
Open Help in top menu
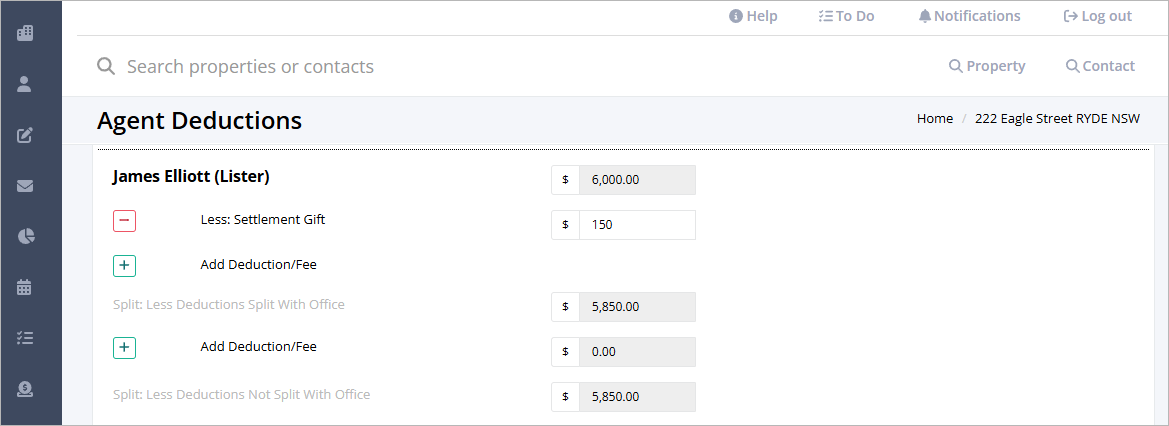pyautogui.click(x=753, y=16)
